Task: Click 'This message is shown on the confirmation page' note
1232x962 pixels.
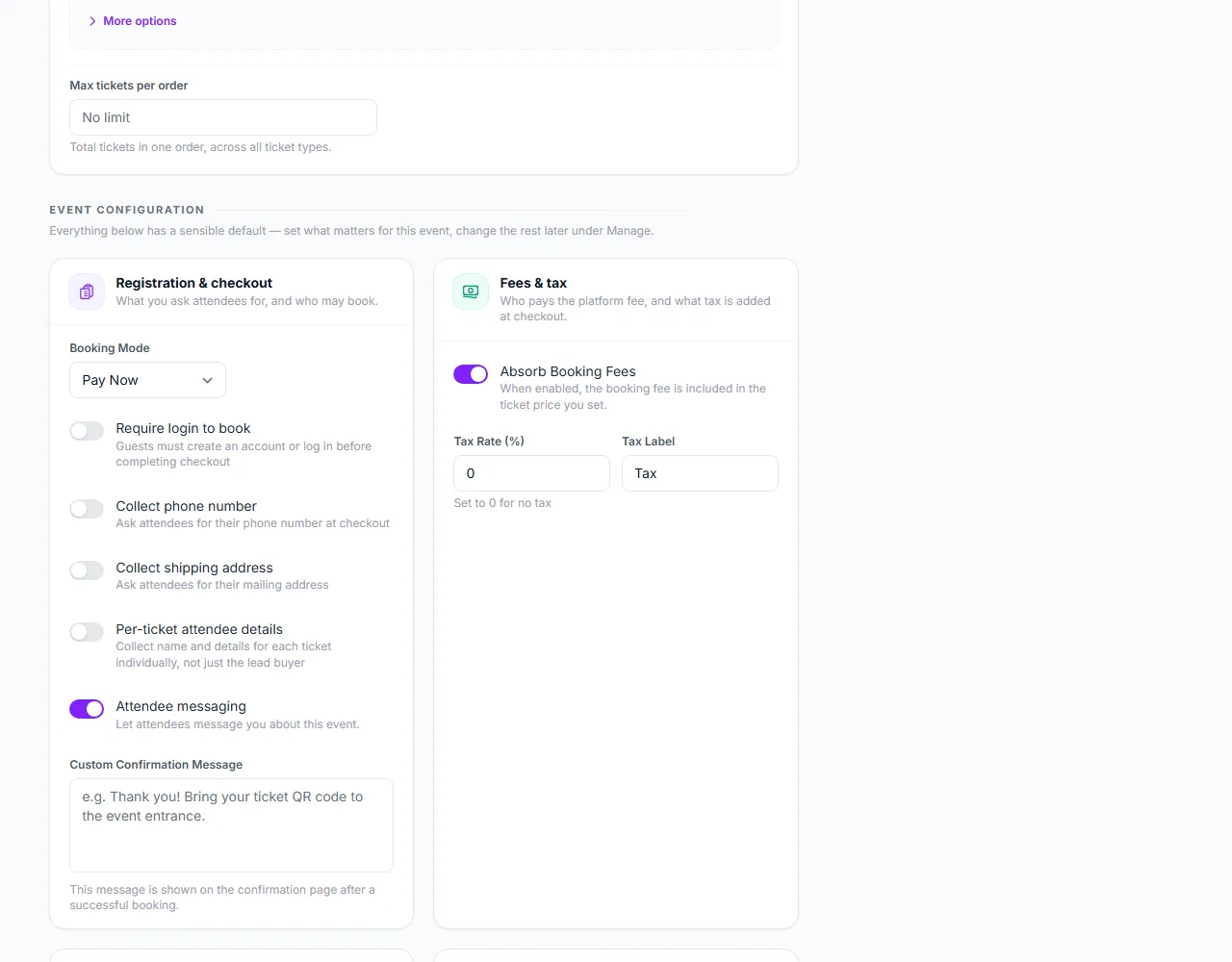Action: pos(222,898)
